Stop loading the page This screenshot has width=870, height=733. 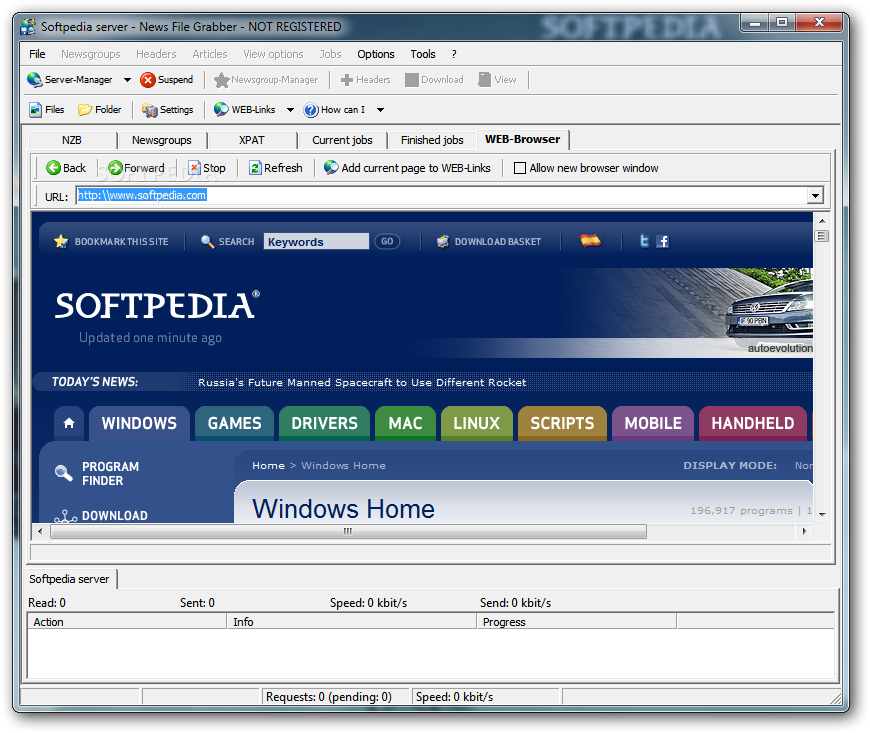(x=206, y=168)
